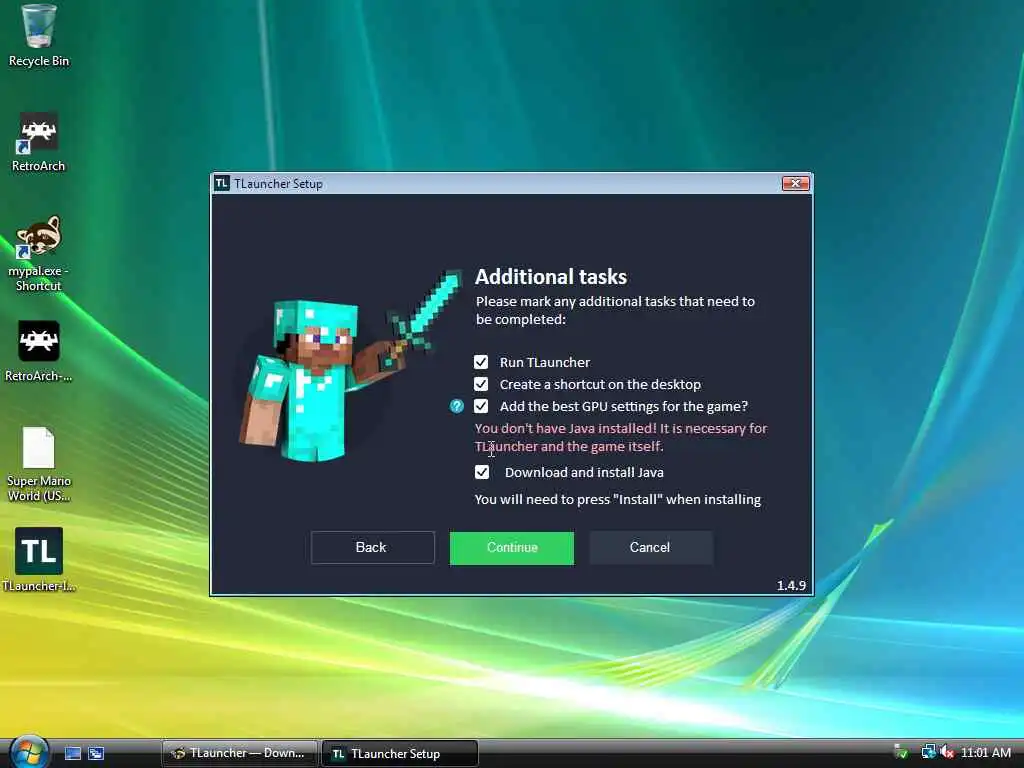Click Switch between windows quick launch icon
Image resolution: width=1024 pixels, height=768 pixels.
pos(96,753)
